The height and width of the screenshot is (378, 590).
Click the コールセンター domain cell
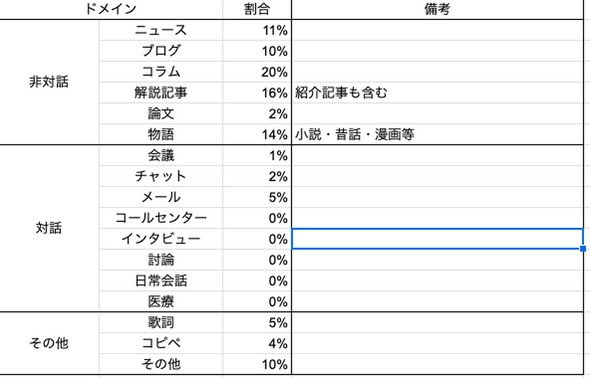[x=161, y=218]
